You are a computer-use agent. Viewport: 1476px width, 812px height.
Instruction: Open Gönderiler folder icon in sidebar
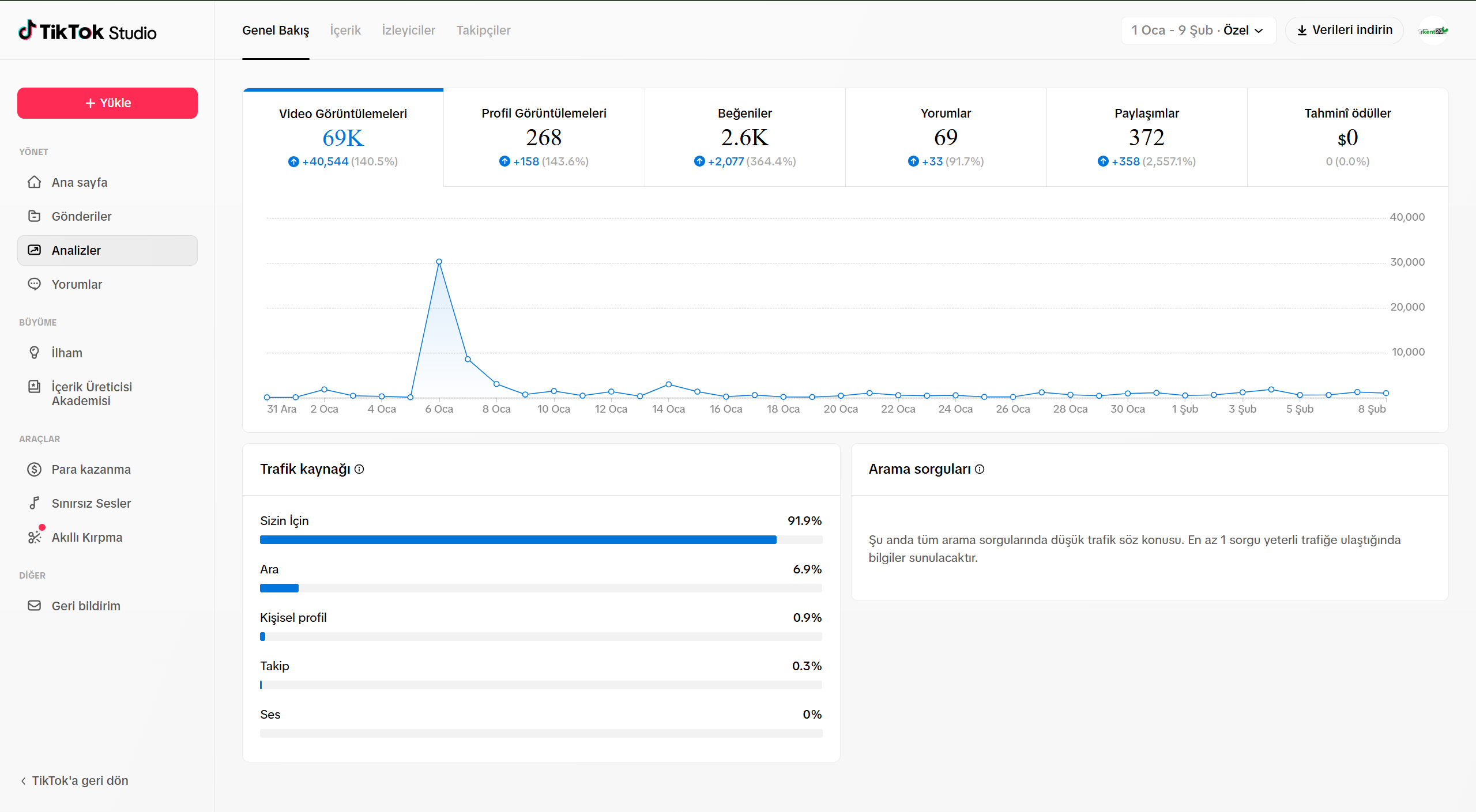[35, 216]
